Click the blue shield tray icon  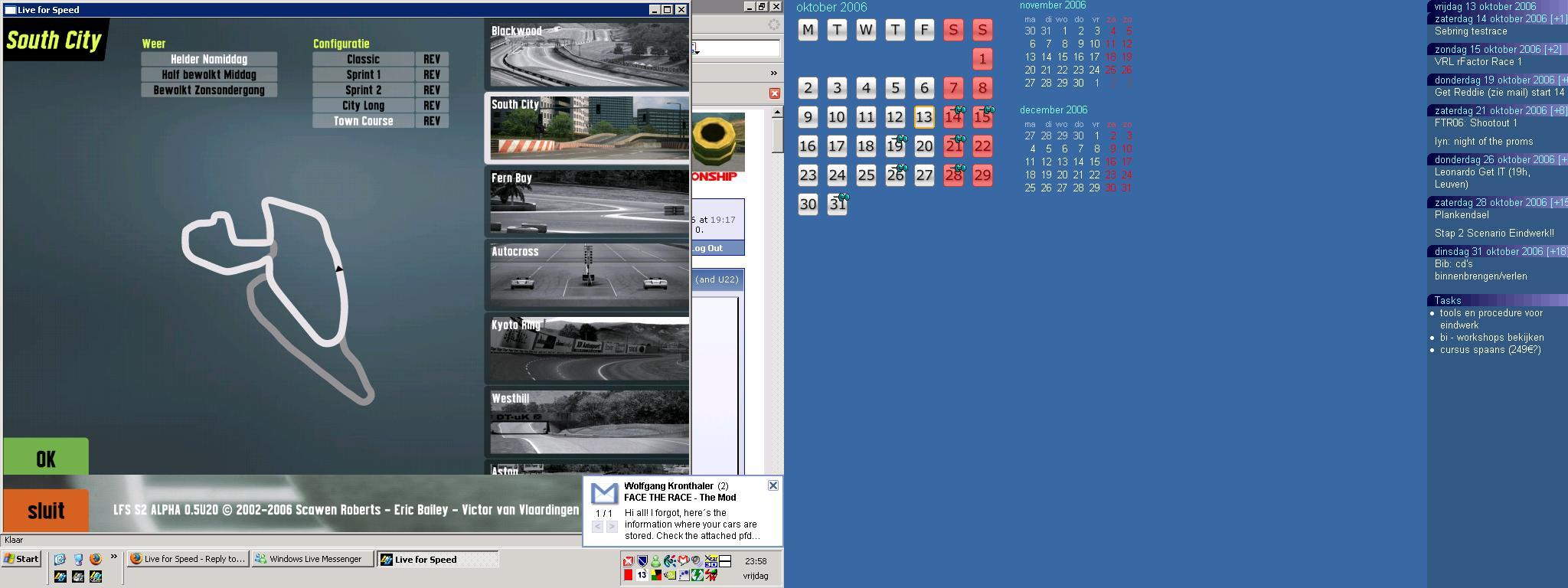[x=642, y=561]
